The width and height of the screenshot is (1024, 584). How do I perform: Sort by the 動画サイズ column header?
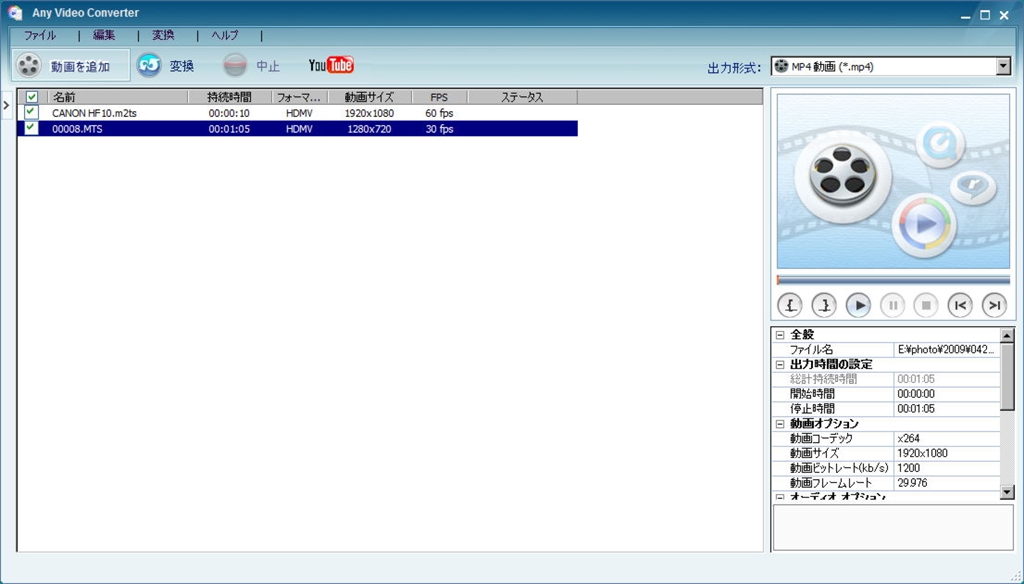(369, 97)
